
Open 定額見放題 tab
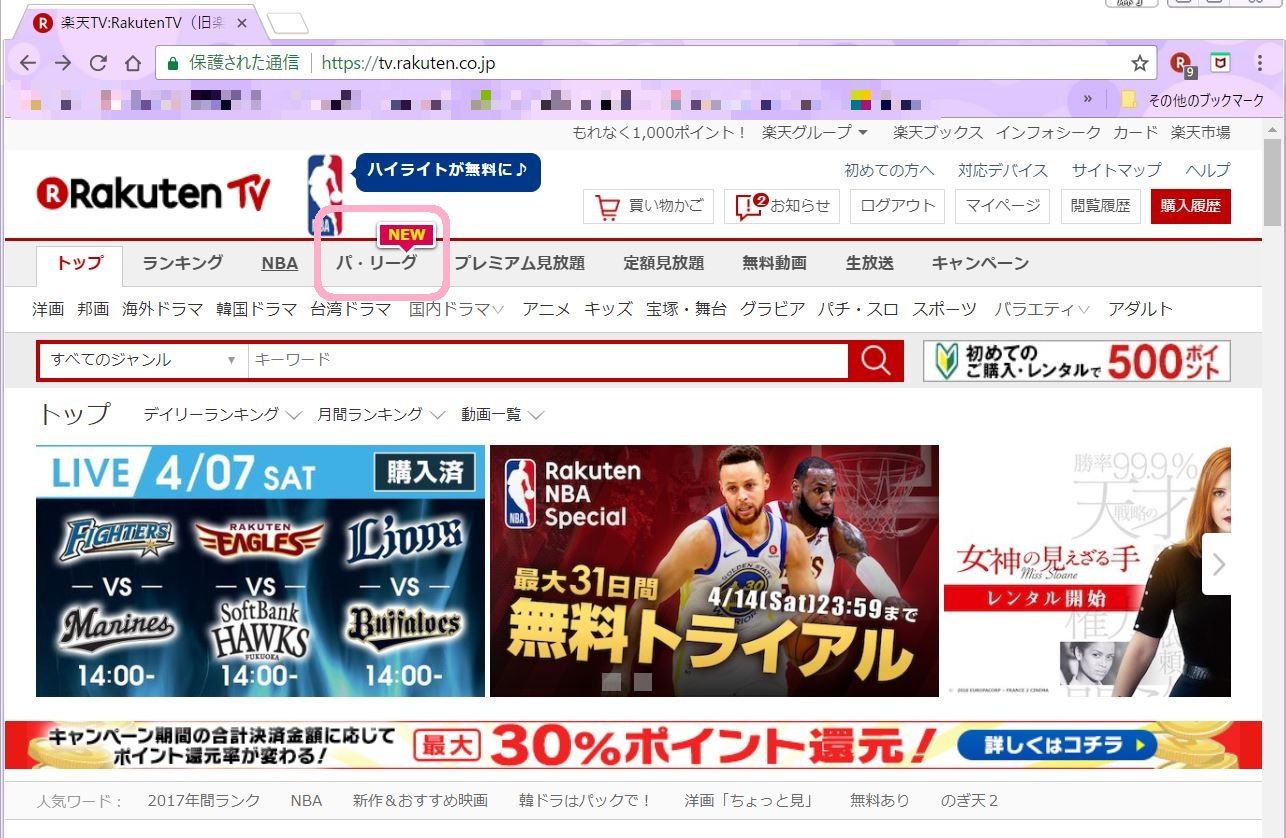[664, 263]
